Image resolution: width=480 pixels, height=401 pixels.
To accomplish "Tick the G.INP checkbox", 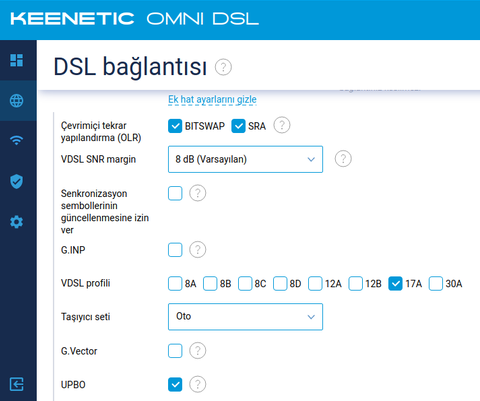I will click(175, 250).
